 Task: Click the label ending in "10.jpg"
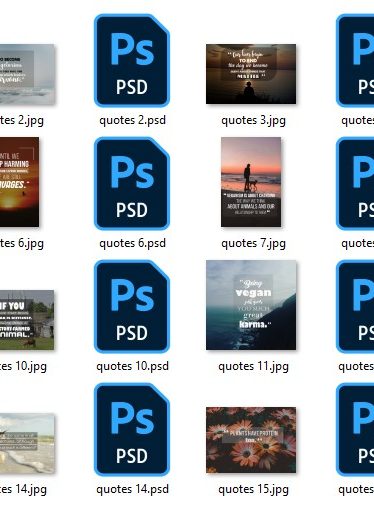pyautogui.click(x=23, y=366)
